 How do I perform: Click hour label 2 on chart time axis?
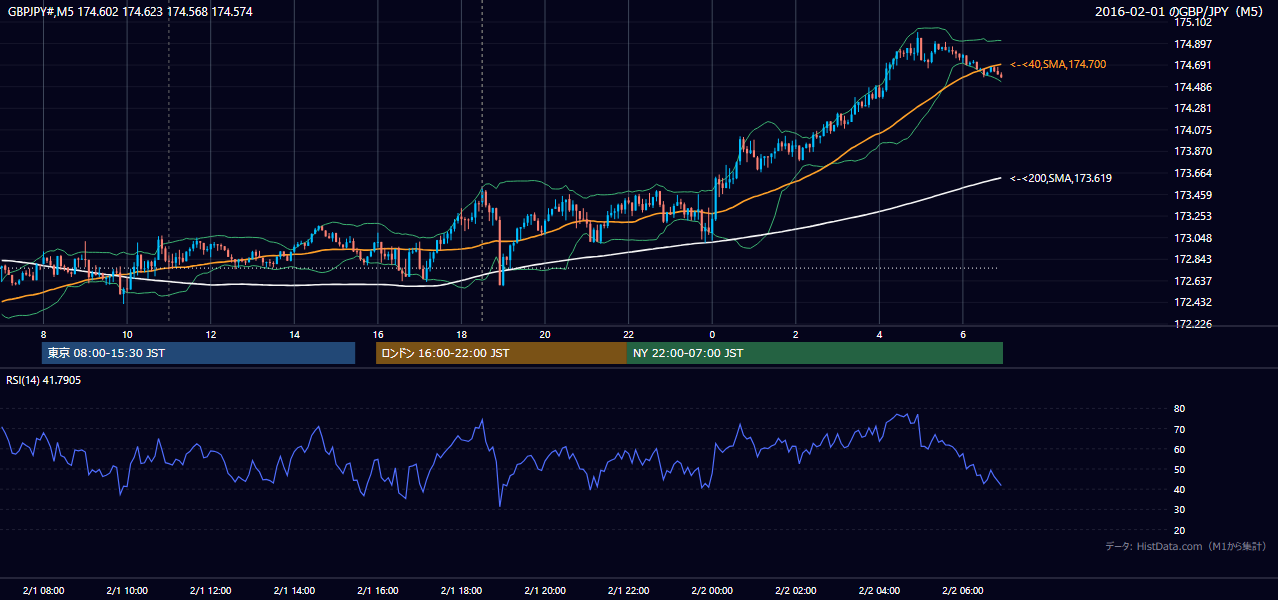(796, 334)
